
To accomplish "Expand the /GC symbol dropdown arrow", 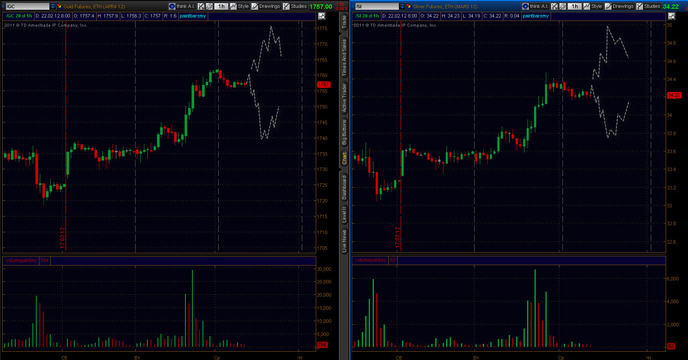I will (53, 6).
